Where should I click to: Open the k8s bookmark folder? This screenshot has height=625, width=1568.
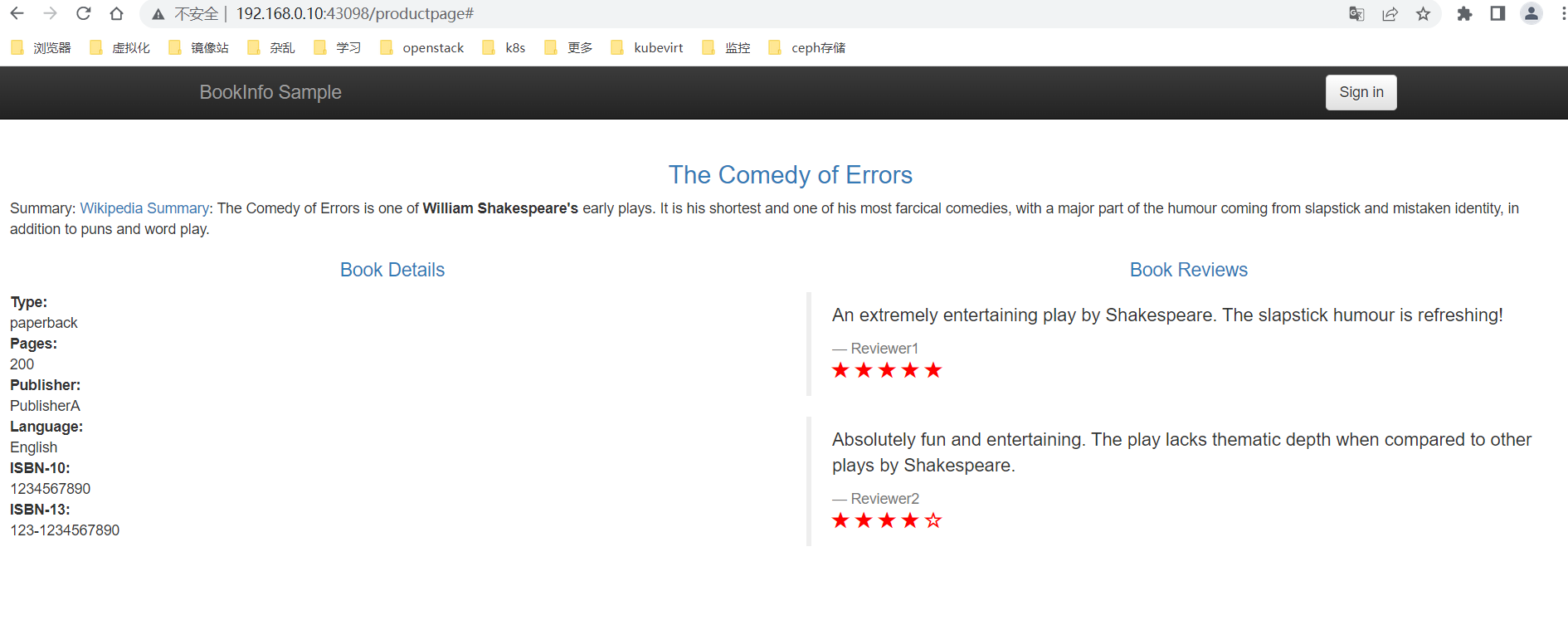[504, 47]
